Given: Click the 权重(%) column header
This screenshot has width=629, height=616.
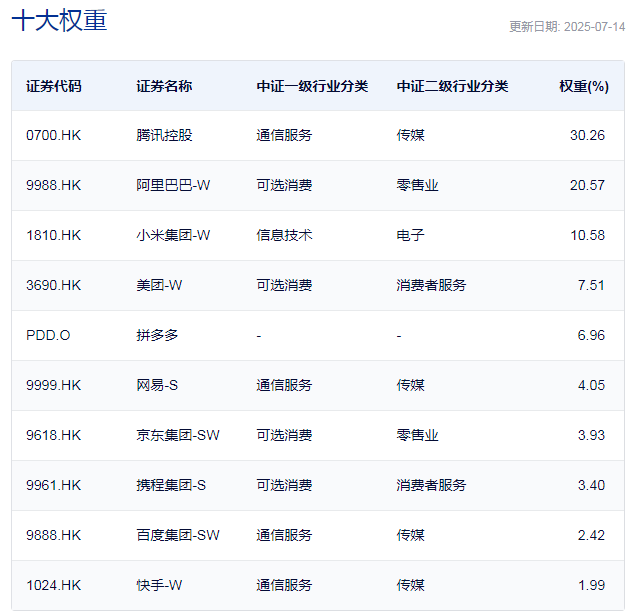Looking at the screenshot, I should point(583,86).
